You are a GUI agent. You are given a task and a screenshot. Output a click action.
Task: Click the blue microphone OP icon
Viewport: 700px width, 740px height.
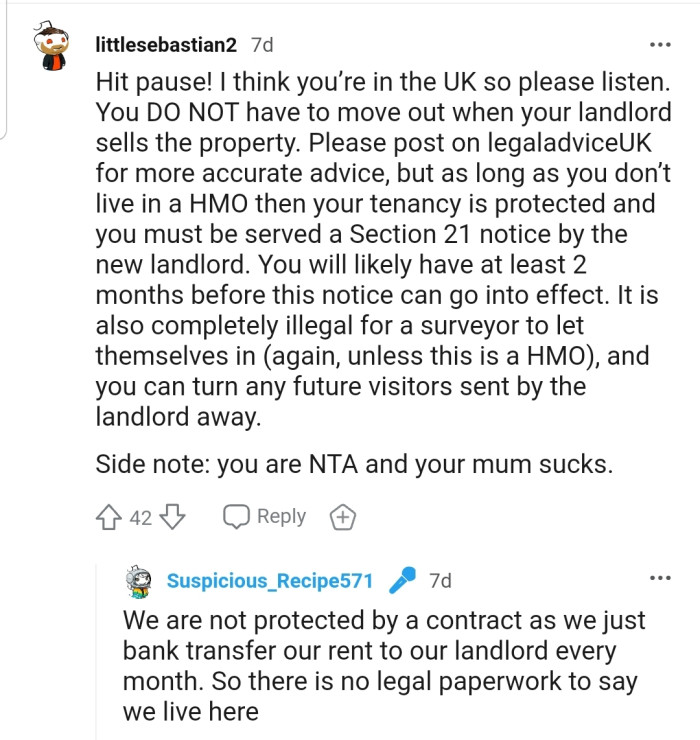(x=401, y=580)
